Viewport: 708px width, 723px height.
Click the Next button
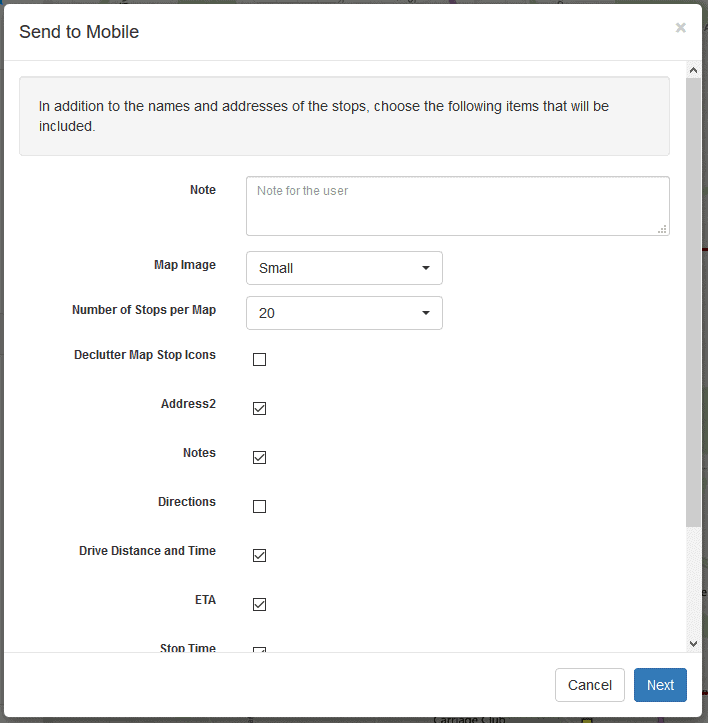(x=660, y=685)
